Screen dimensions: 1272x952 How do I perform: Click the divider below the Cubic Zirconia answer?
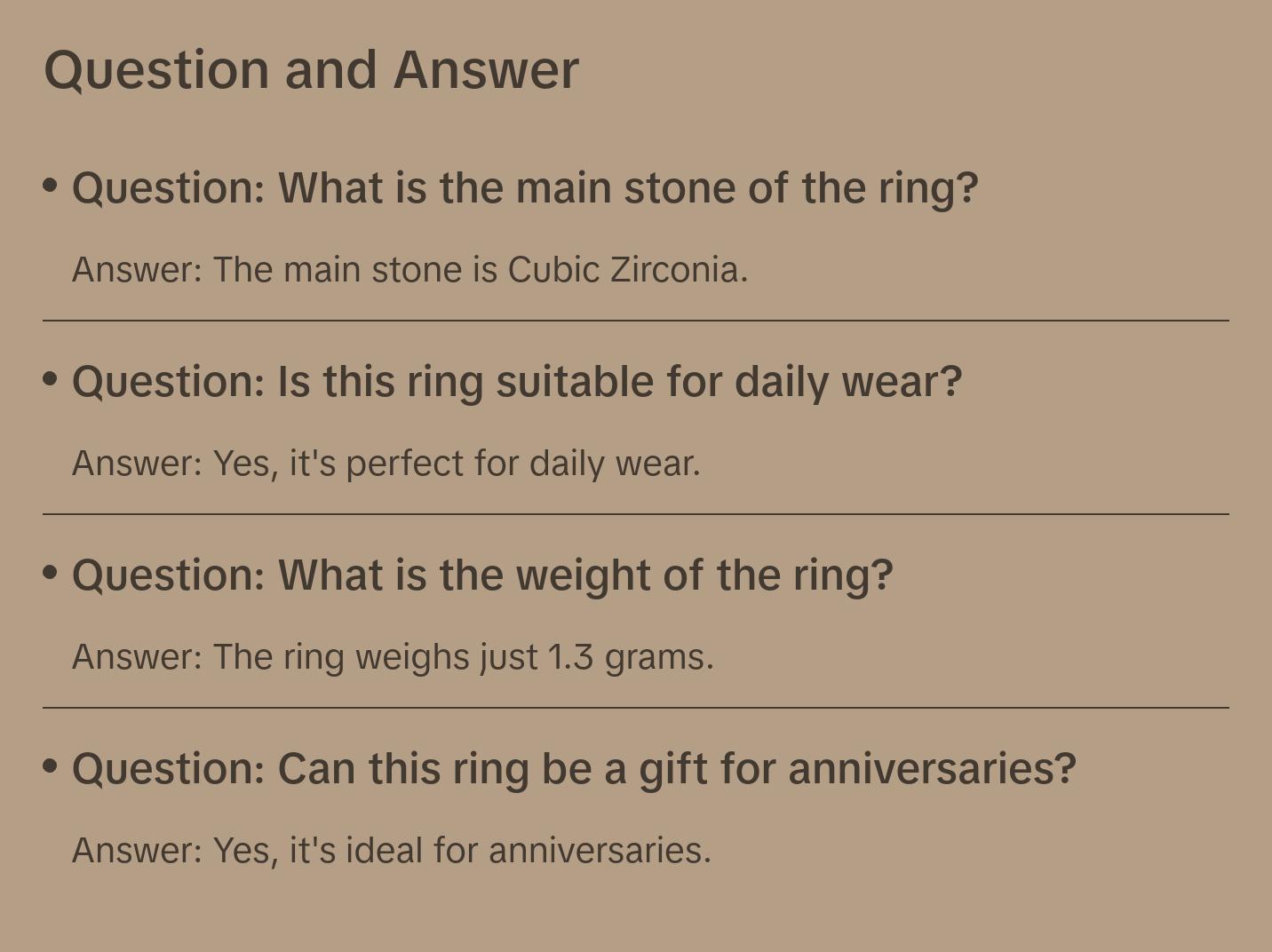[x=636, y=321]
